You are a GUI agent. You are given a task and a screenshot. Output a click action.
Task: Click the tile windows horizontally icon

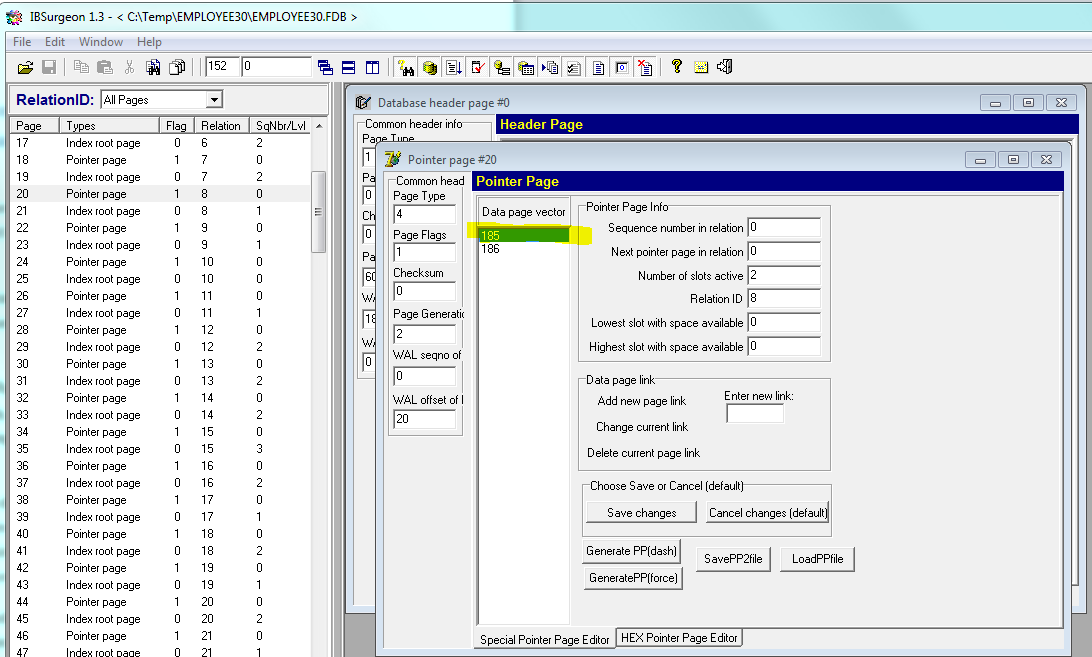349,67
